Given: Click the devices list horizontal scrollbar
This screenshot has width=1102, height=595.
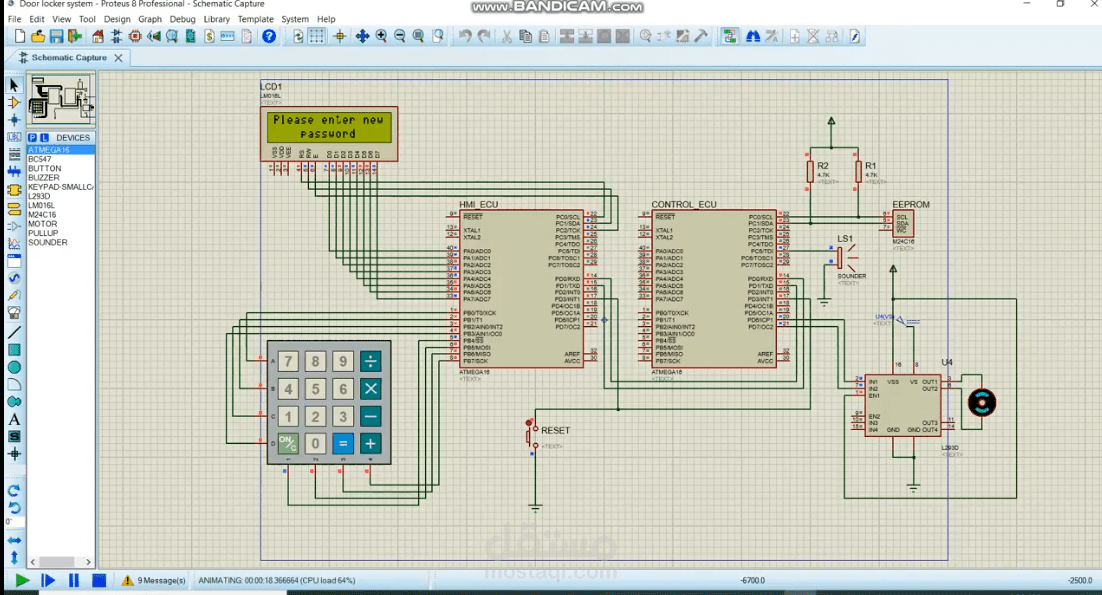Looking at the screenshot, I should tap(60, 561).
